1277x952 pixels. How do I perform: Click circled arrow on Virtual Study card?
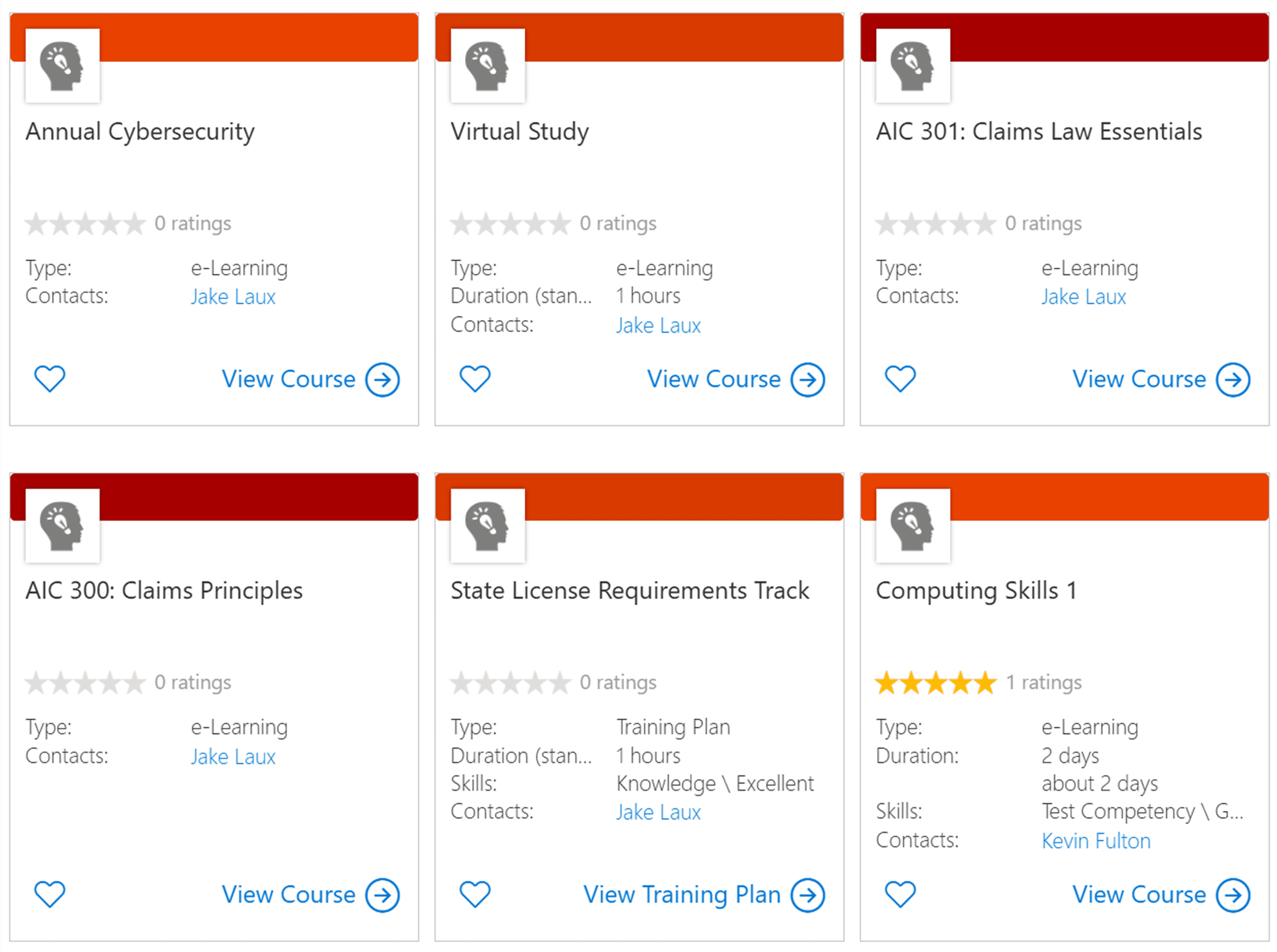(x=808, y=380)
